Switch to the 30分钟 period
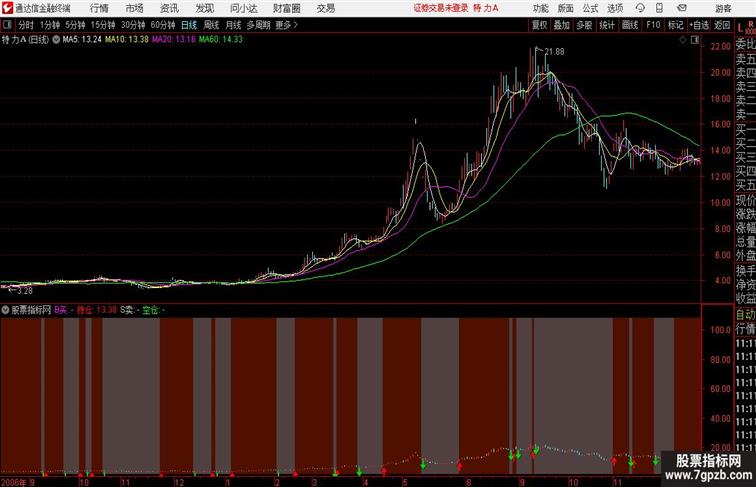The image size is (756, 487). [133, 25]
